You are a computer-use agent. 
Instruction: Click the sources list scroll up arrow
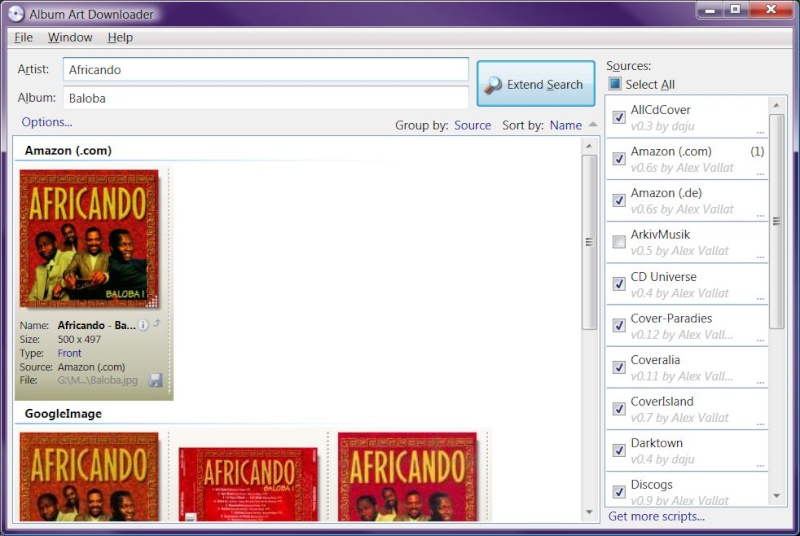[x=776, y=105]
